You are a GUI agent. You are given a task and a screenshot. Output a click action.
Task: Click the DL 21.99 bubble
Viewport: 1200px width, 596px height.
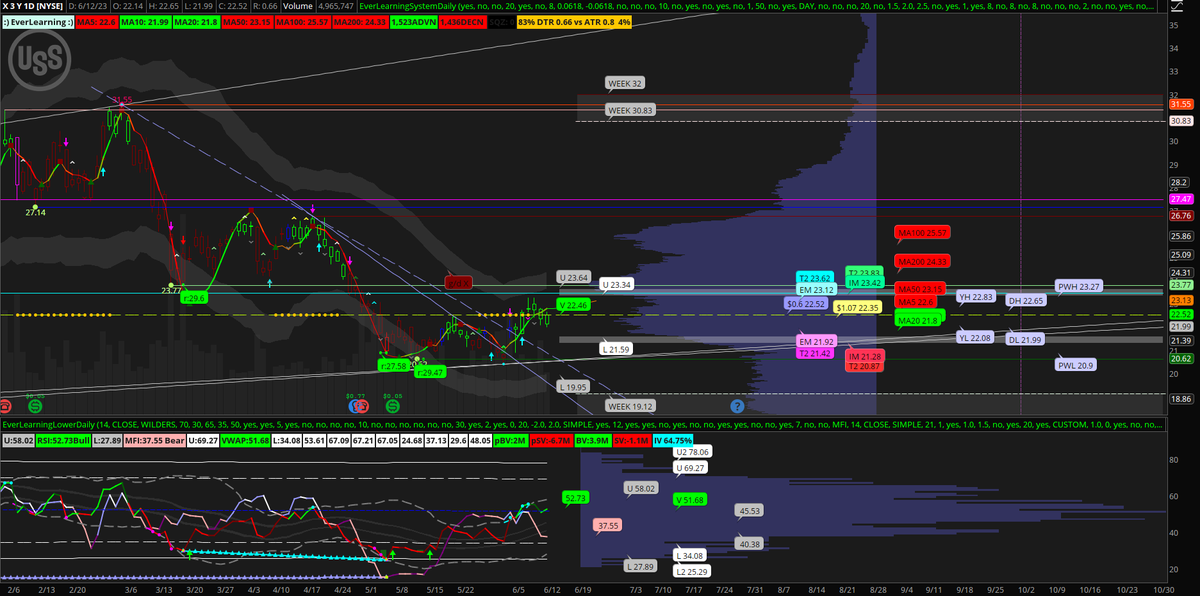pos(1026,340)
